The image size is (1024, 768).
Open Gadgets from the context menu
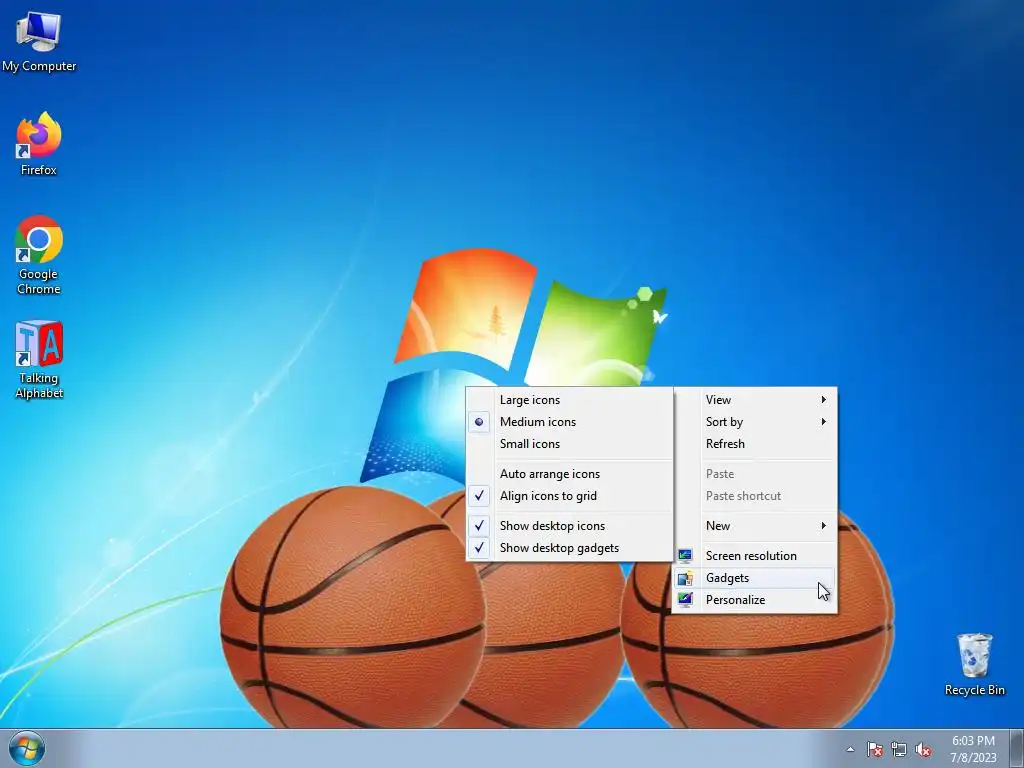(755, 578)
